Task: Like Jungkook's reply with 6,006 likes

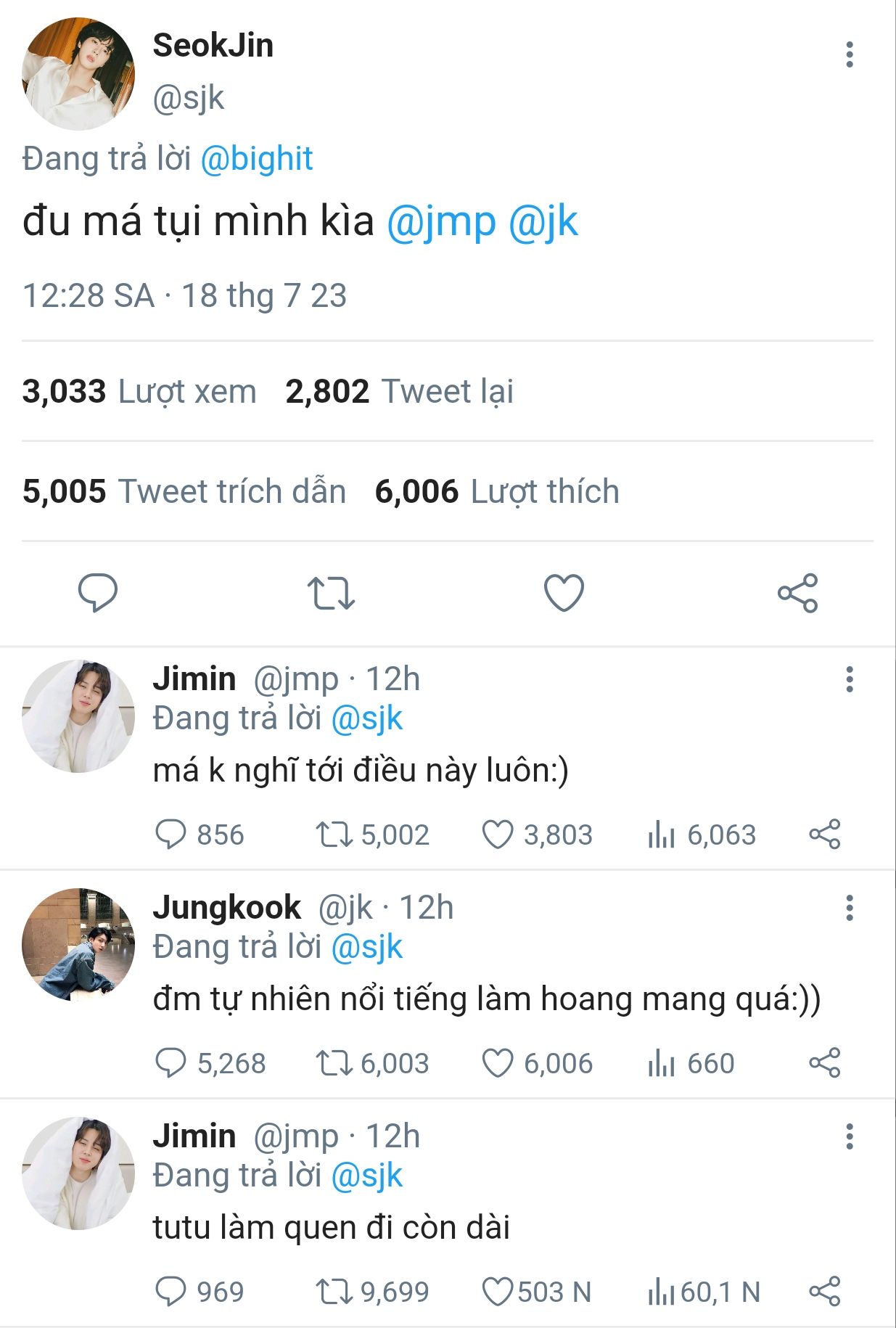Action: click(x=498, y=1063)
